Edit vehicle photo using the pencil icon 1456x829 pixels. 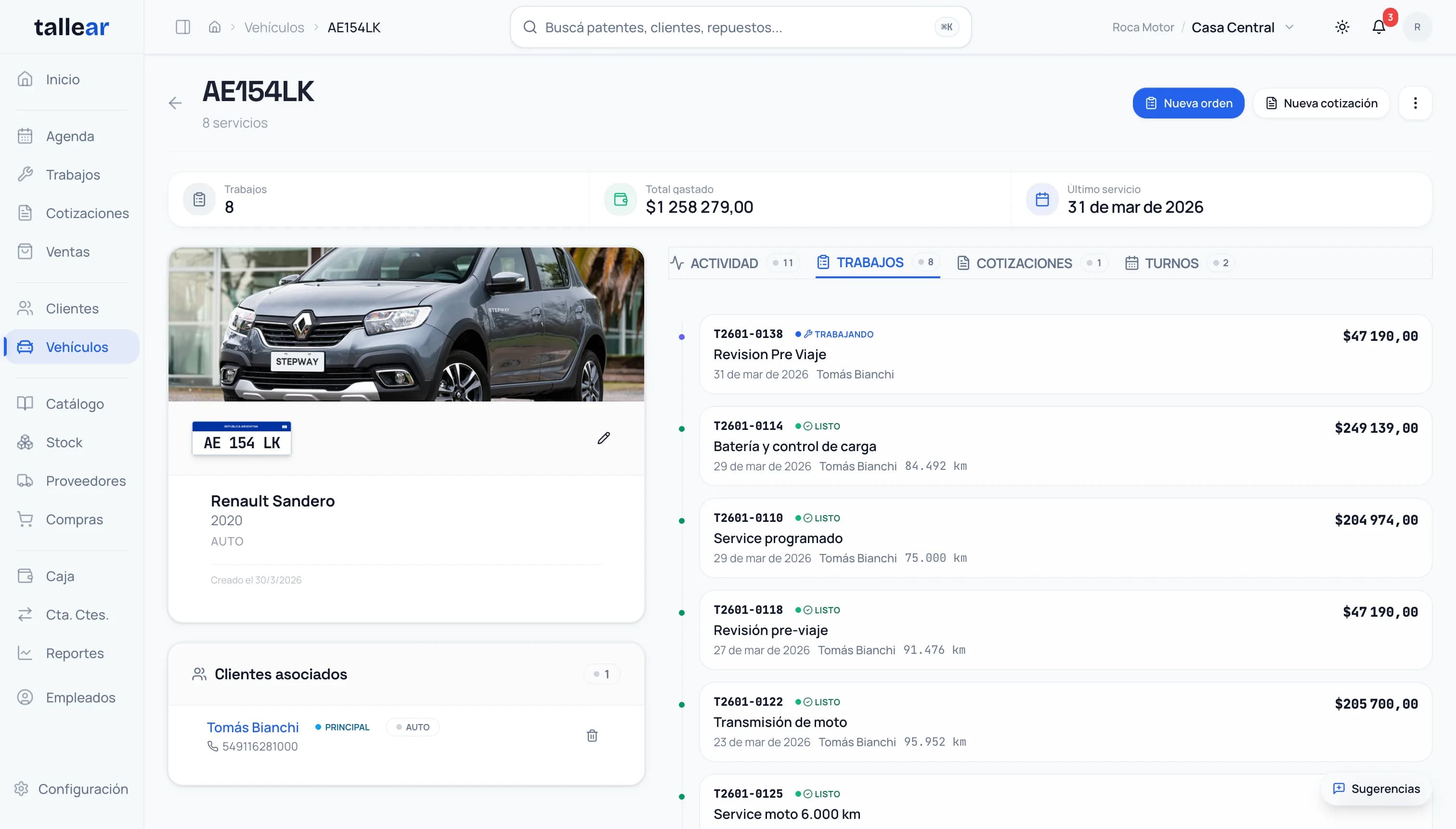604,438
